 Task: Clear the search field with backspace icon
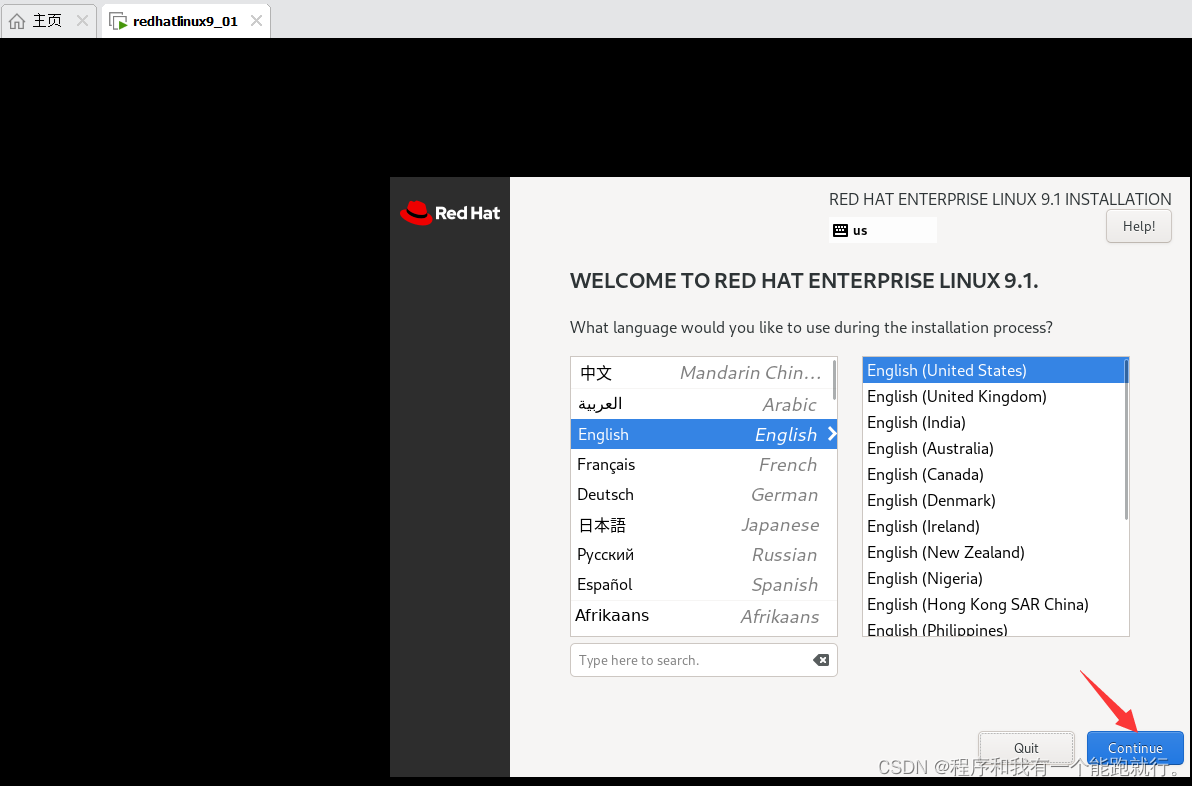(x=821, y=660)
